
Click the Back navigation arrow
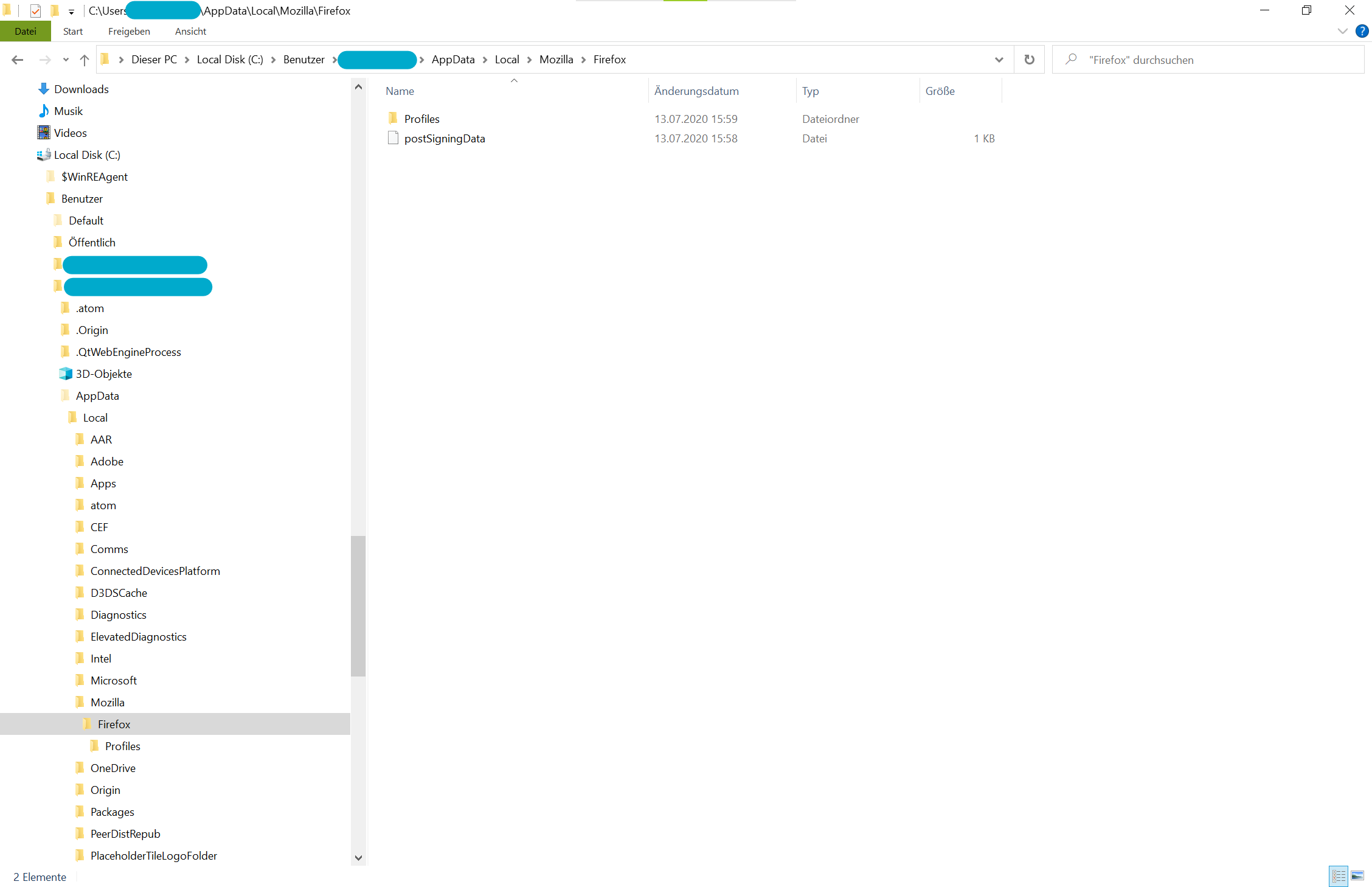17,60
